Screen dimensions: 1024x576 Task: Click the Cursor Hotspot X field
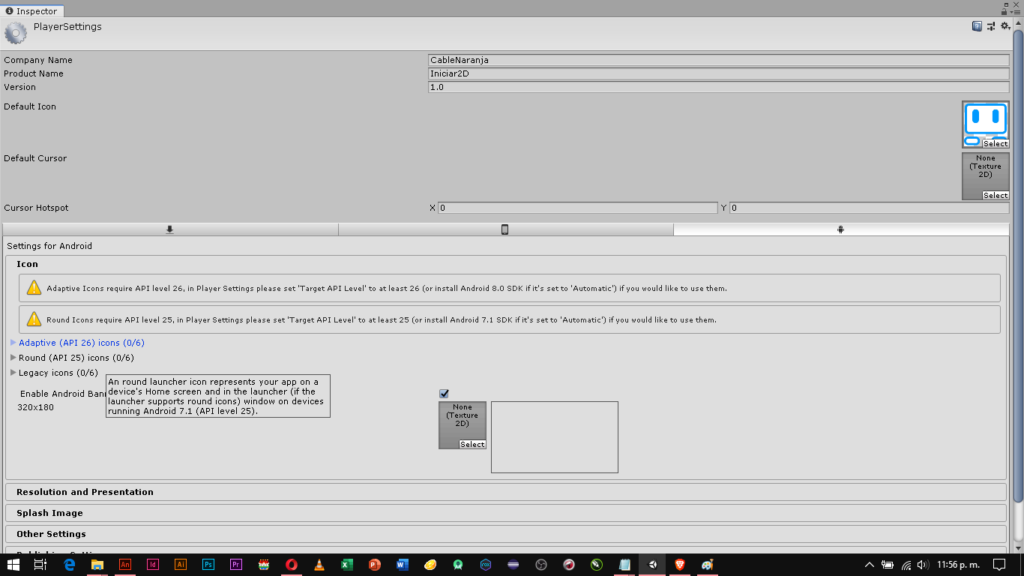[x=575, y=208]
